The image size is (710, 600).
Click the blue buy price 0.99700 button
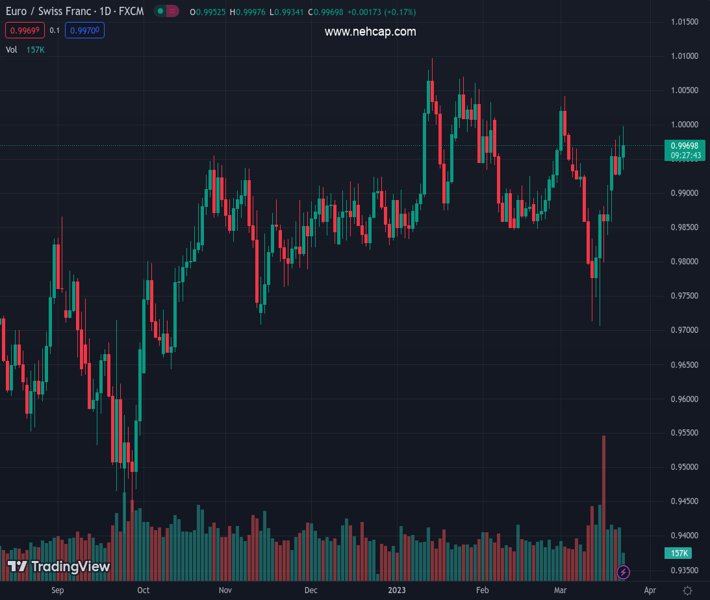click(x=85, y=31)
